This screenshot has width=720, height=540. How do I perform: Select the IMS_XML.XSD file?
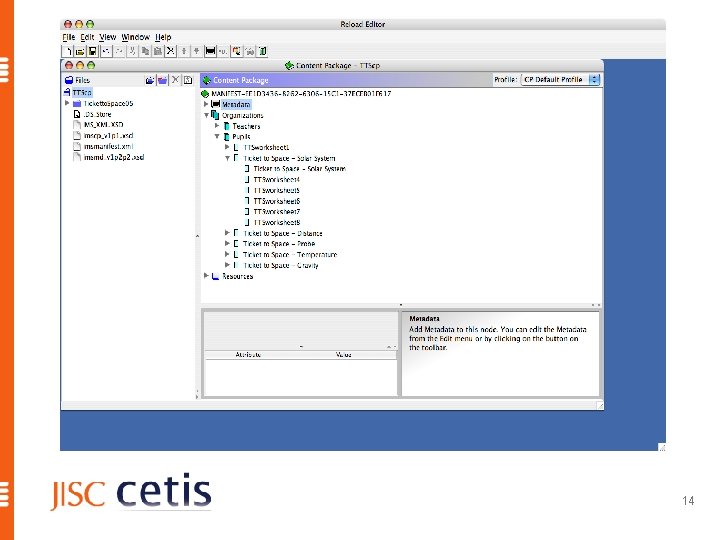[103, 124]
